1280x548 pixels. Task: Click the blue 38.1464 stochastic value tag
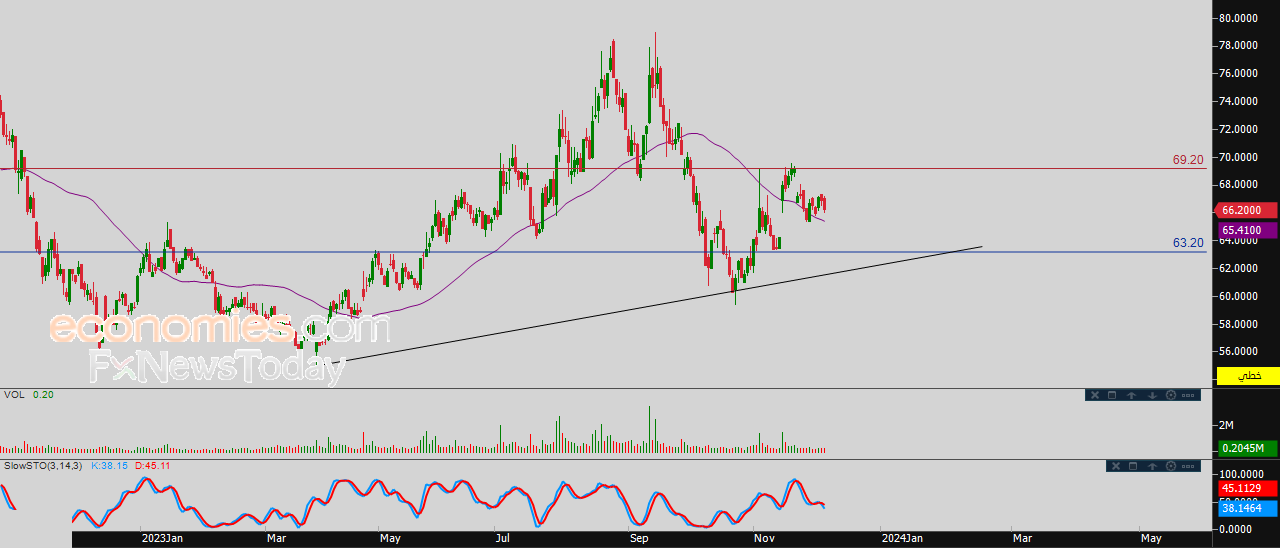(x=1248, y=508)
